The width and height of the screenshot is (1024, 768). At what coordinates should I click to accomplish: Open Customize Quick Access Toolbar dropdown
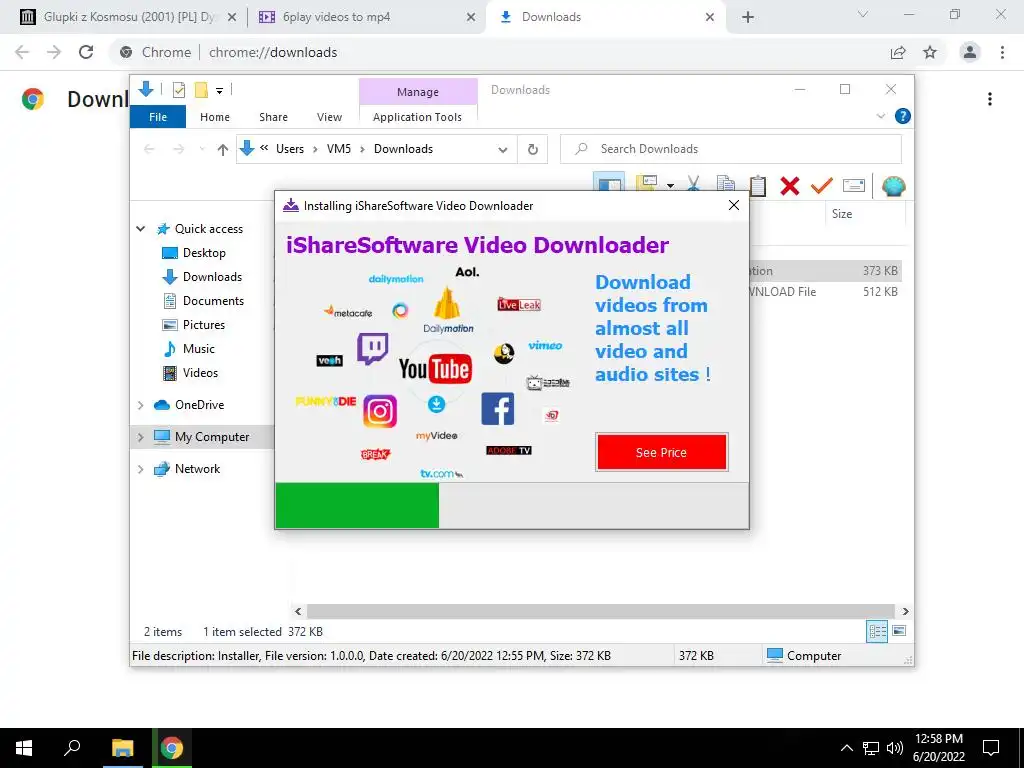point(219,91)
